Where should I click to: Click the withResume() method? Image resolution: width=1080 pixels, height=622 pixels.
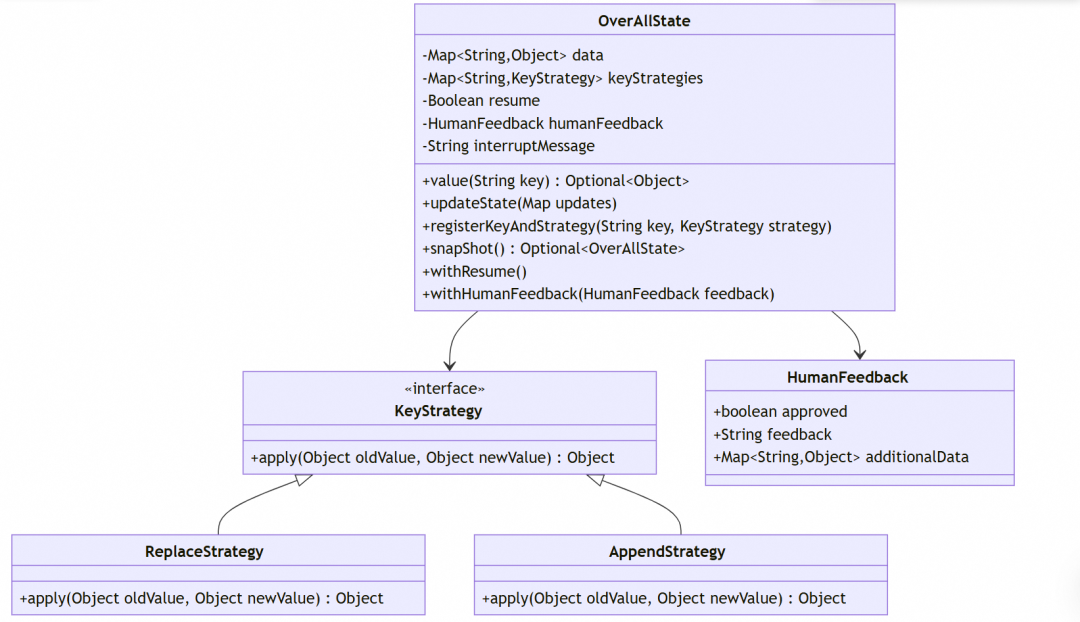(475, 271)
